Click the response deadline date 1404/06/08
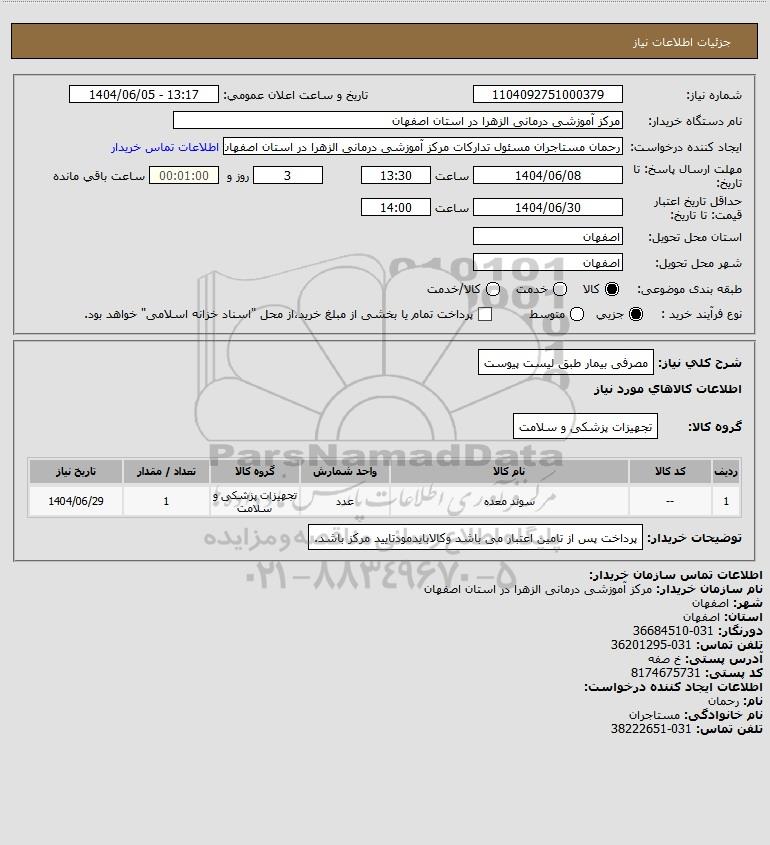770x845 pixels. click(547, 176)
